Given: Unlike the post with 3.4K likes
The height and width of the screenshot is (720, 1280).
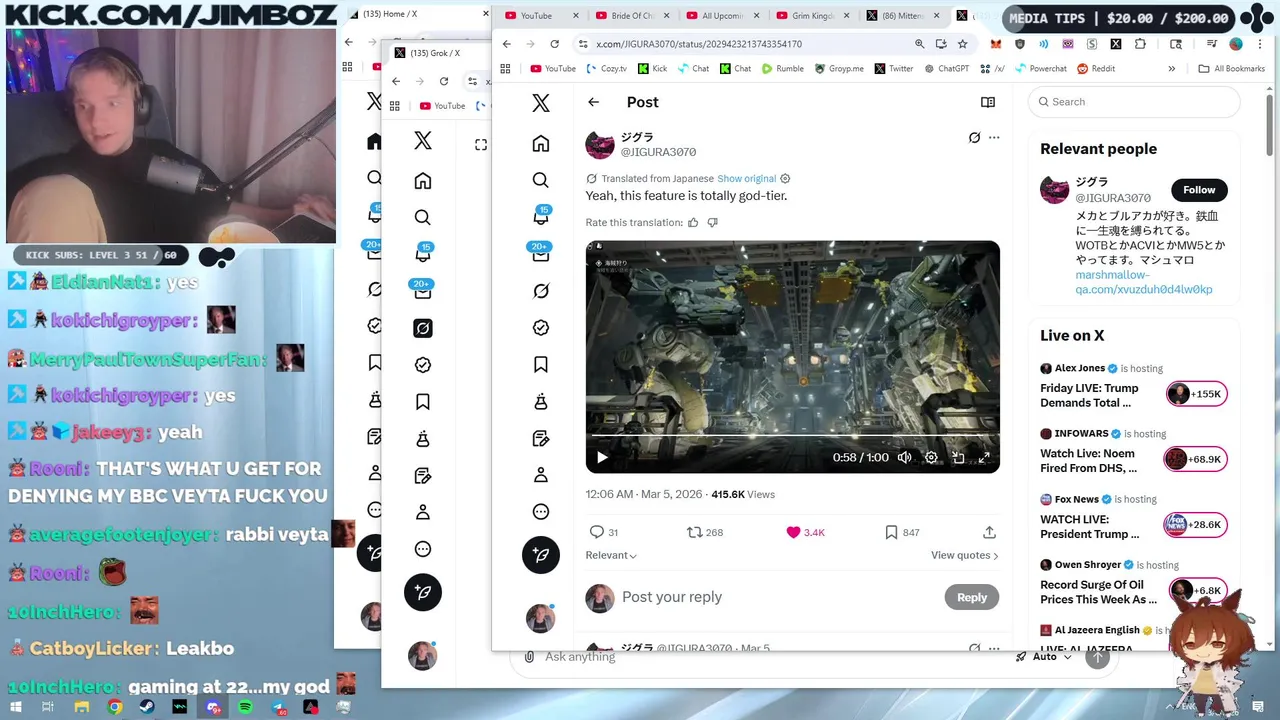Looking at the screenshot, I should click(794, 532).
